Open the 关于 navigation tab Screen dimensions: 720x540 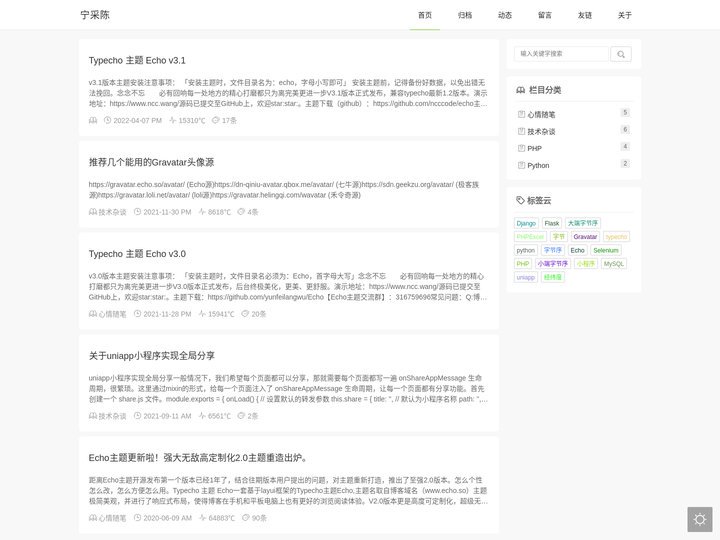tap(624, 15)
